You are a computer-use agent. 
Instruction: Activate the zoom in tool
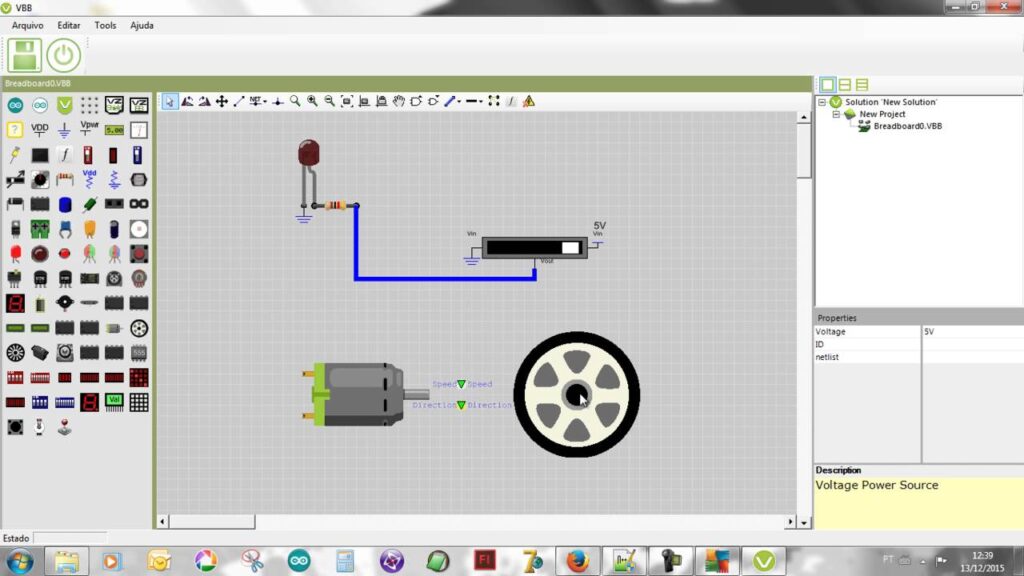pos(313,101)
